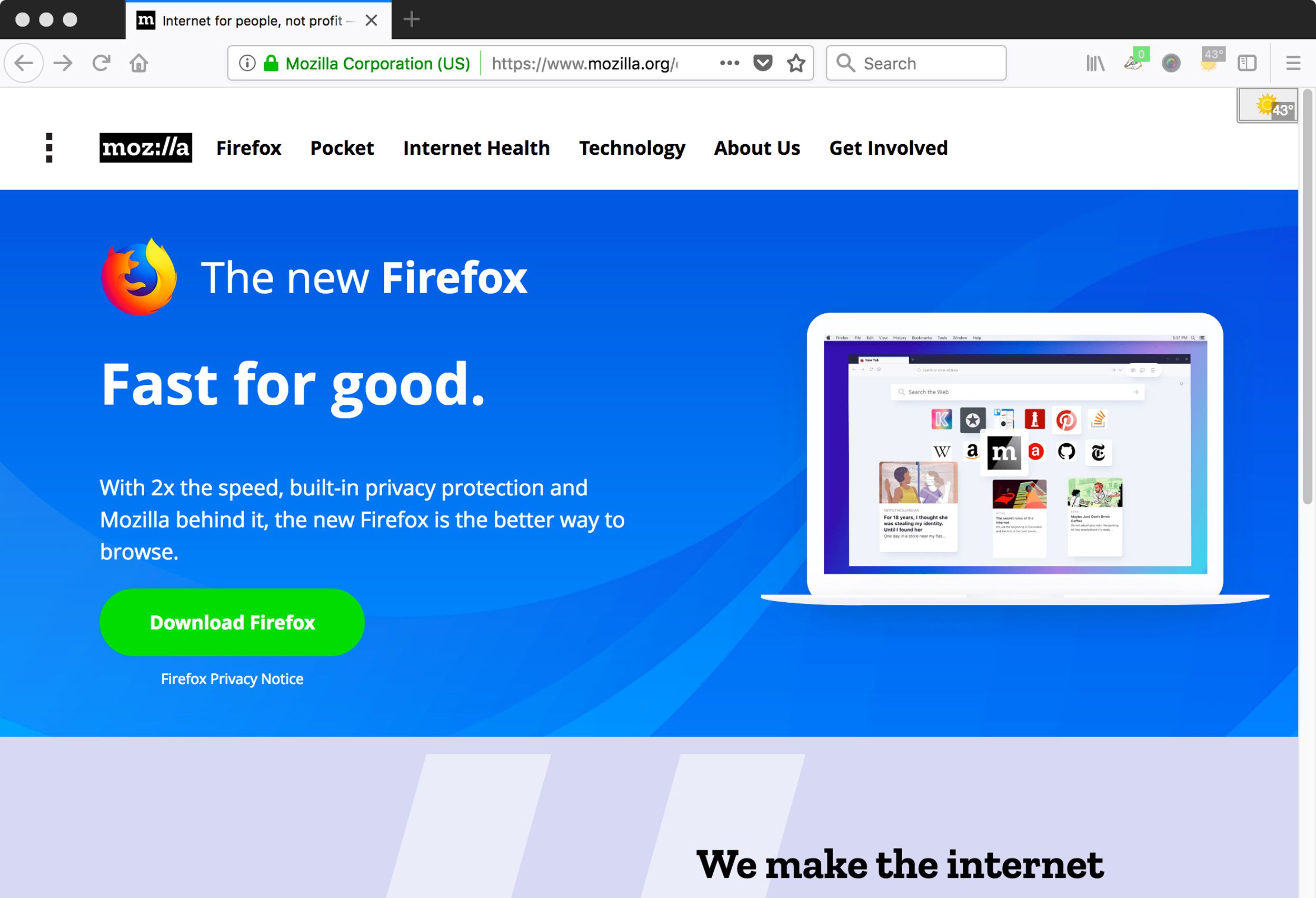The image size is (1316, 898).
Task: Click the Firefox Privacy Notice link
Action: [x=231, y=678]
